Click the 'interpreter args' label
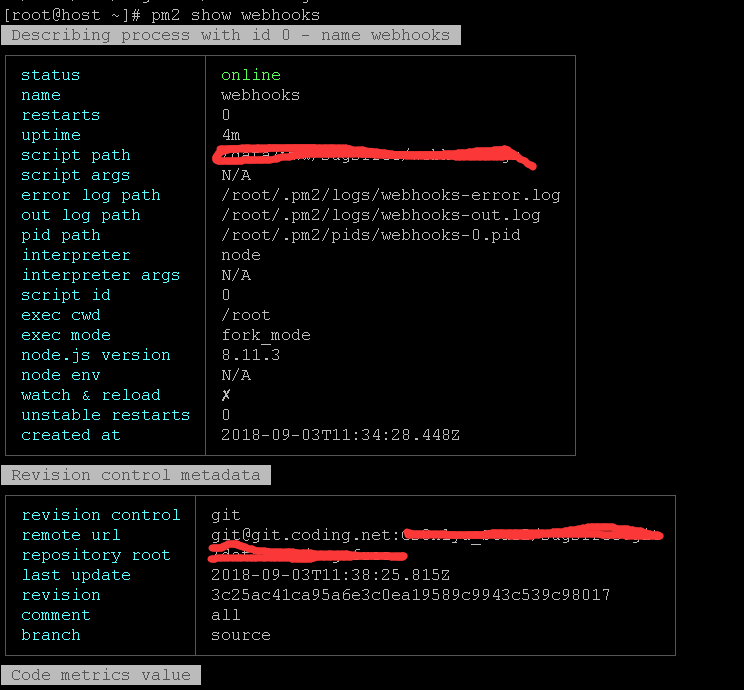This screenshot has height=690, width=744. coord(100,275)
